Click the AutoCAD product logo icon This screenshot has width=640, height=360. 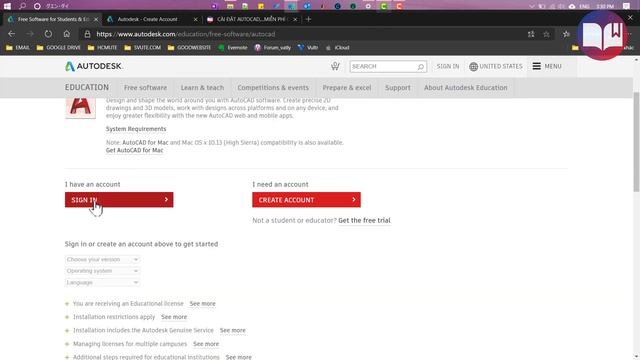click(80, 107)
